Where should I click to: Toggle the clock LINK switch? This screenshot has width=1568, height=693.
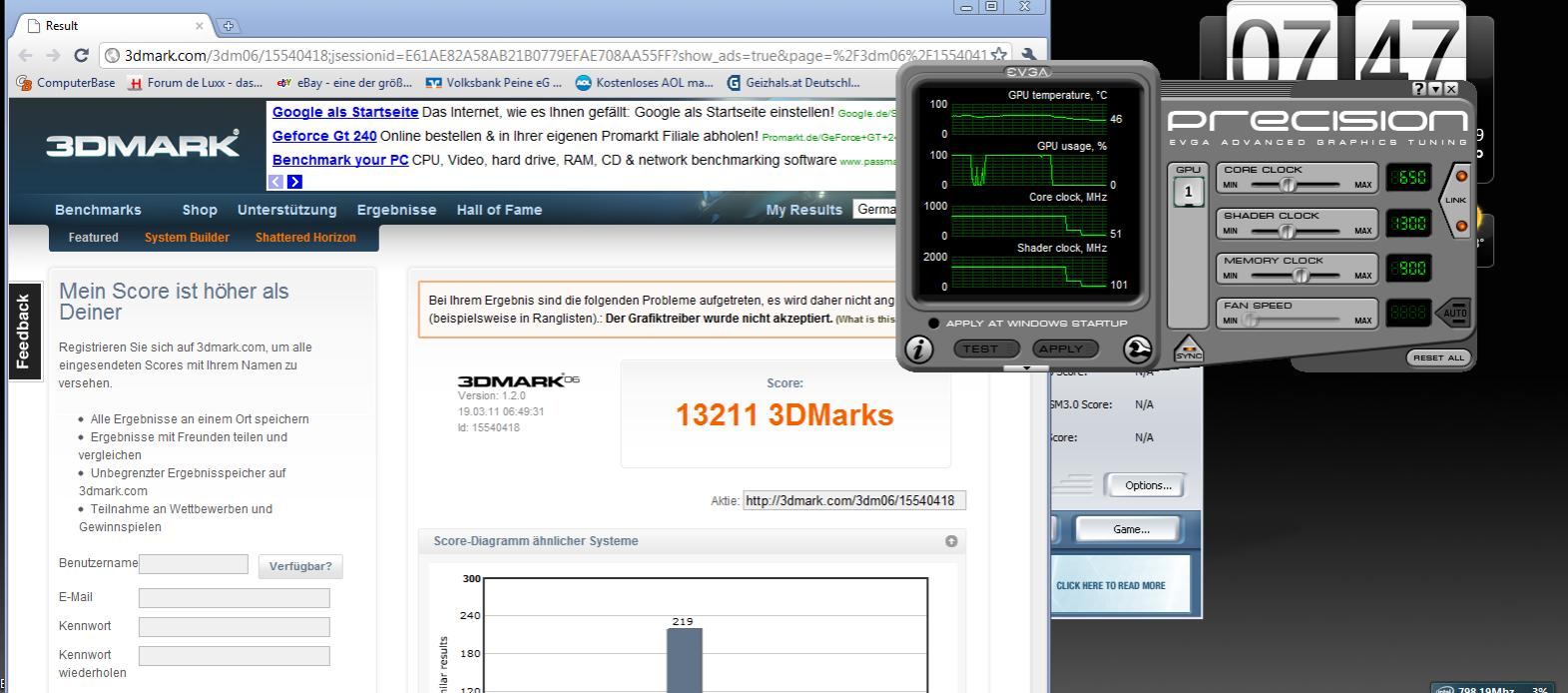coord(1455,201)
